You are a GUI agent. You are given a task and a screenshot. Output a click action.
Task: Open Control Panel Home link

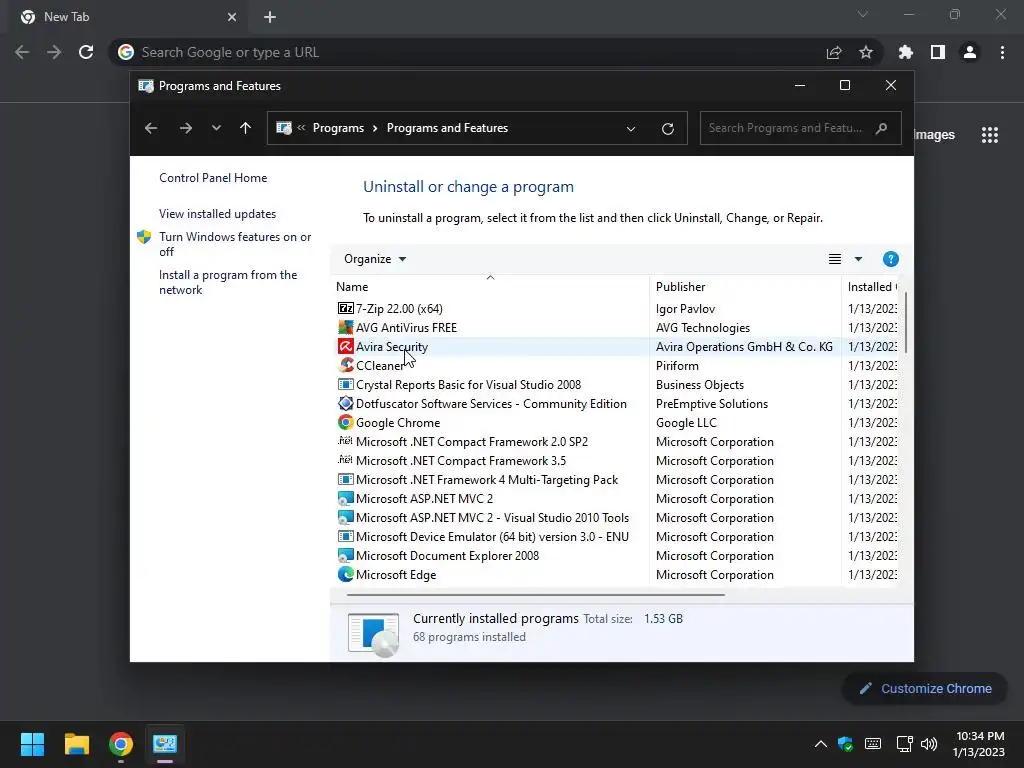(213, 178)
